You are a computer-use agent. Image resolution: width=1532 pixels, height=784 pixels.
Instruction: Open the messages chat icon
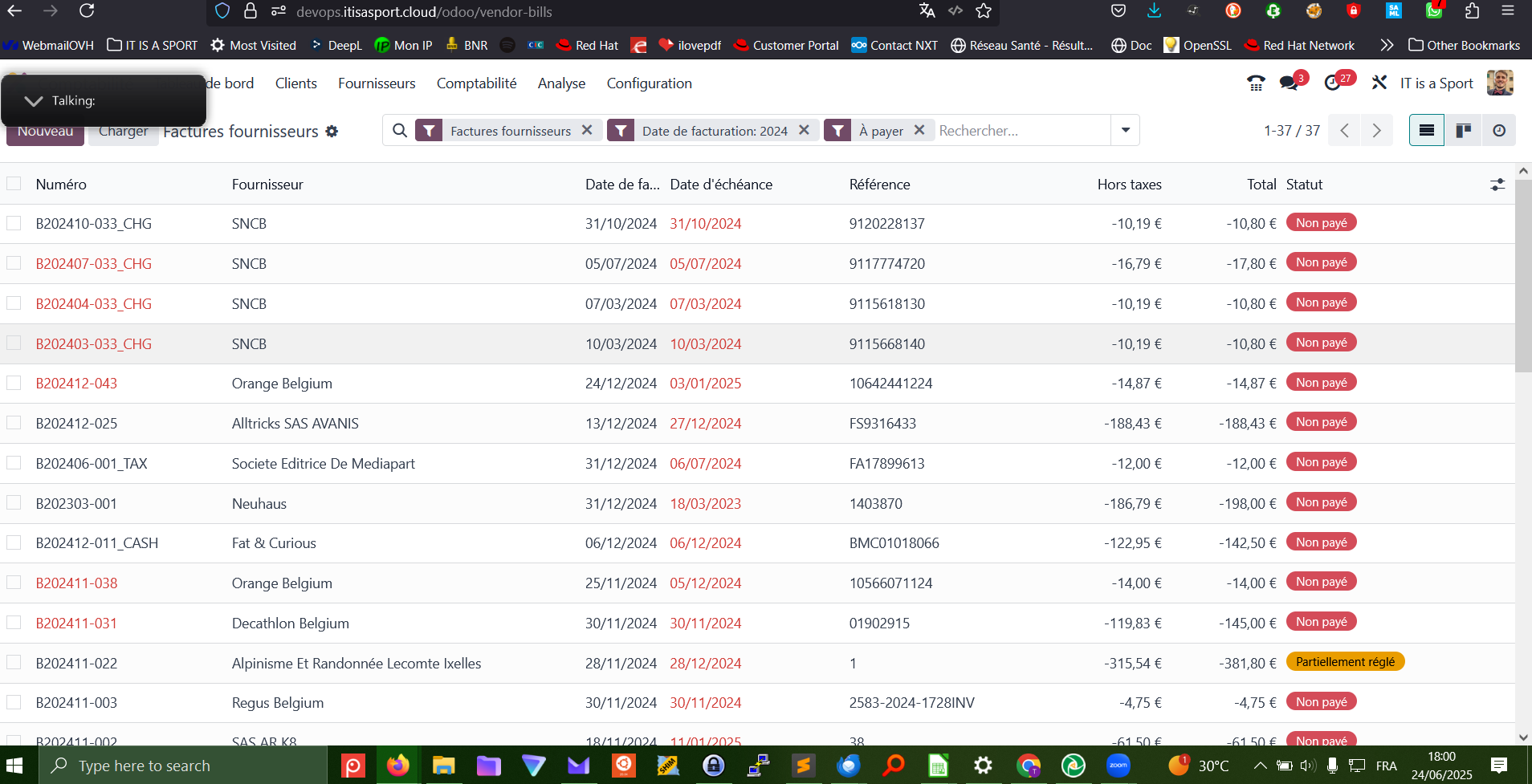(x=1290, y=83)
